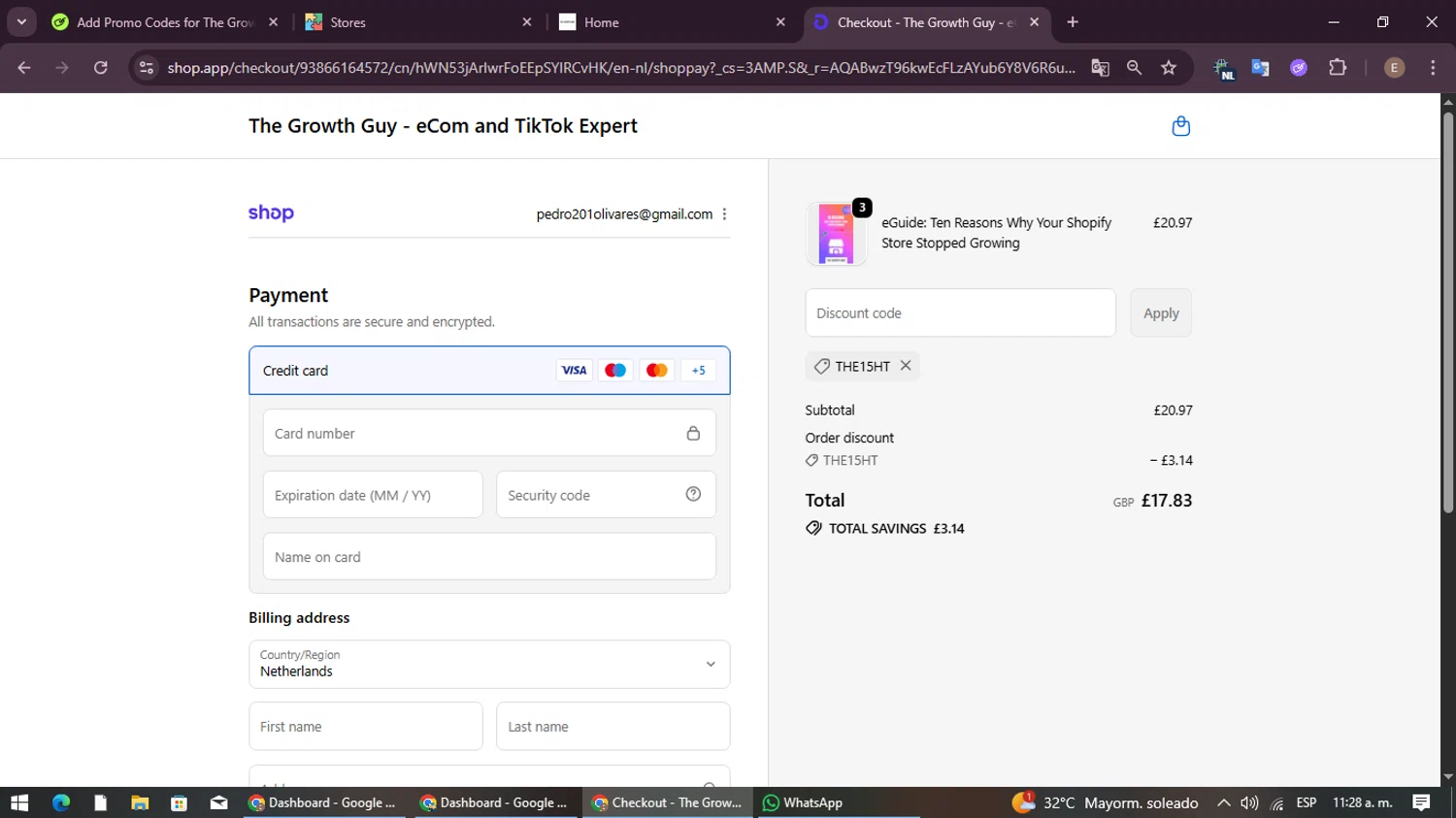Close the Stores tab
Viewport: 1456px width, 818px height.
click(x=527, y=22)
